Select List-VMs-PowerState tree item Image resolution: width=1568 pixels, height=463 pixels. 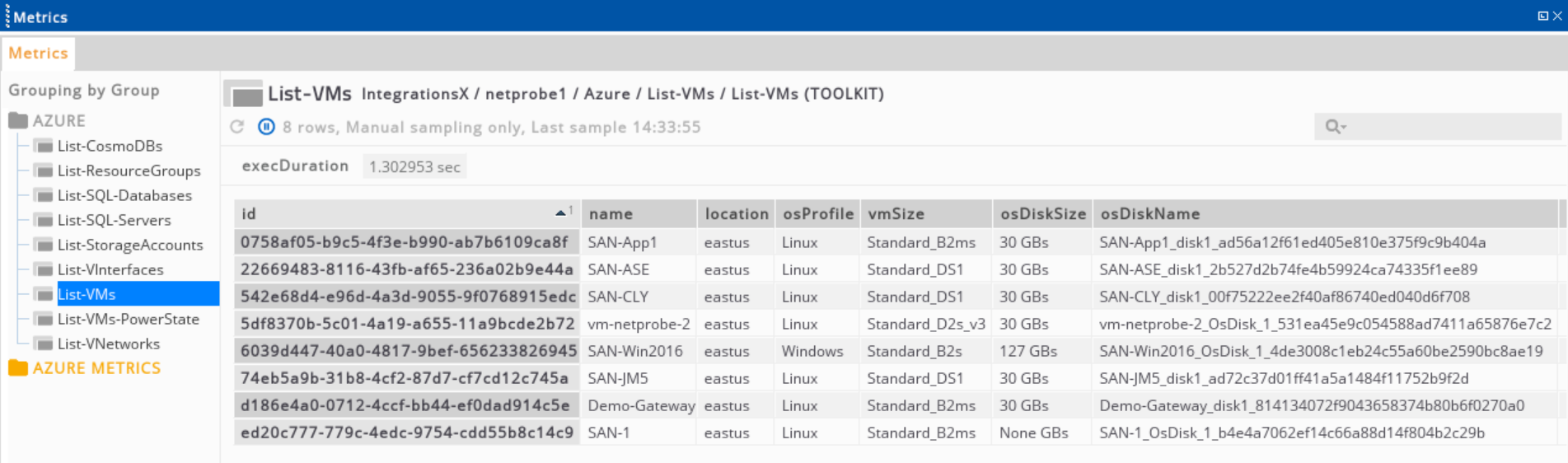click(x=129, y=319)
